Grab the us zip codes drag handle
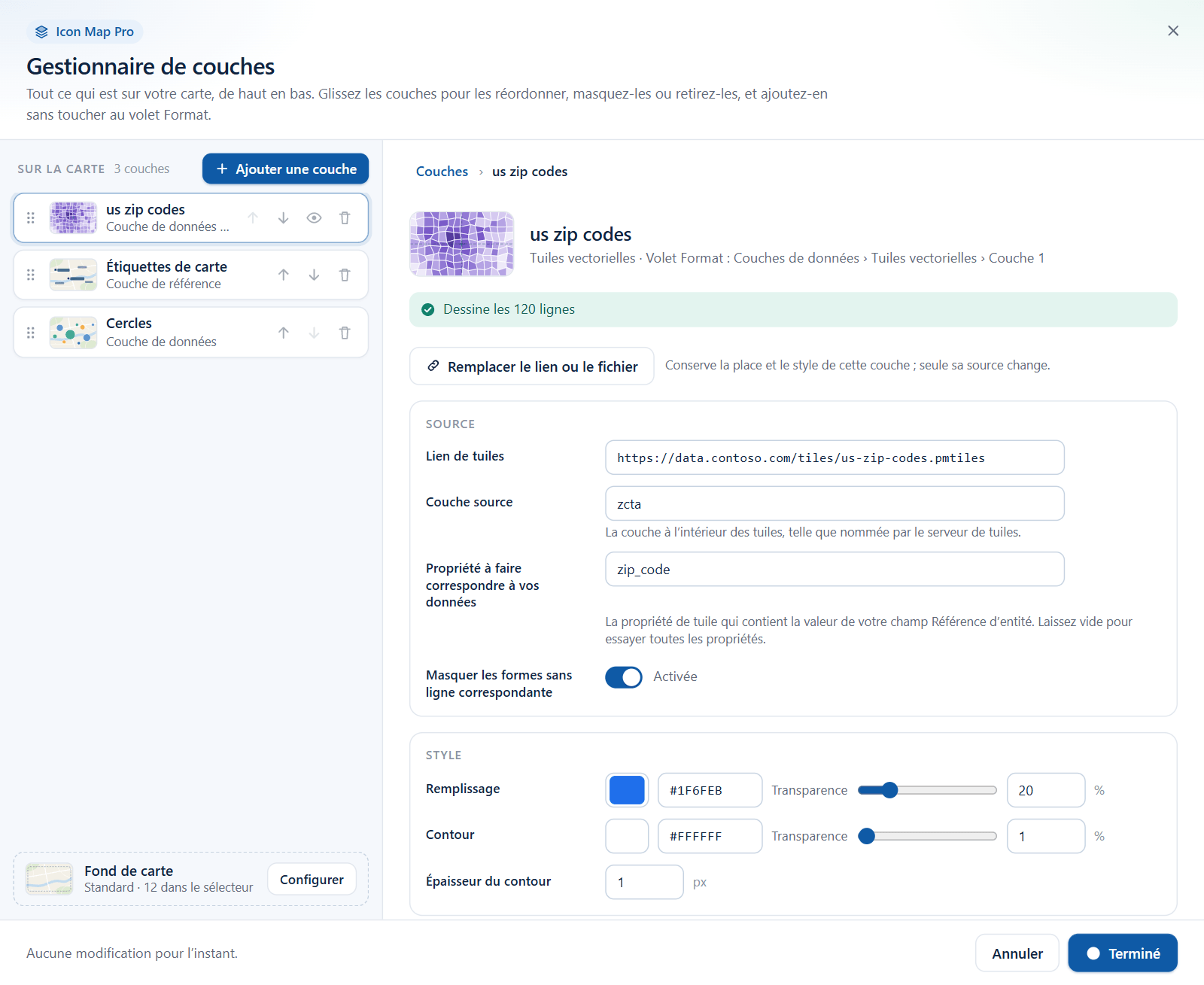 click(x=31, y=218)
